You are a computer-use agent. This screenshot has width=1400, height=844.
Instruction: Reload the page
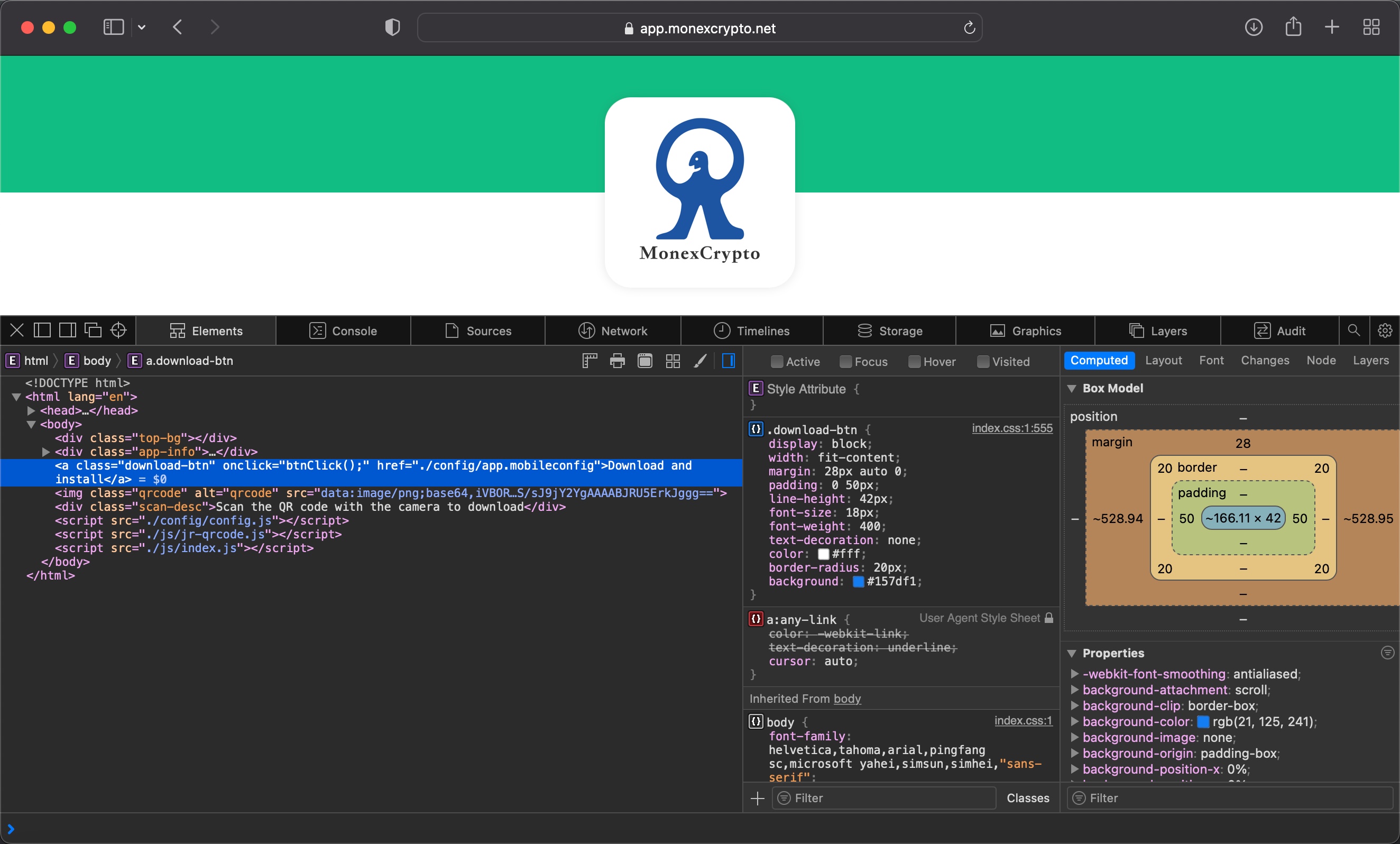[x=969, y=27]
